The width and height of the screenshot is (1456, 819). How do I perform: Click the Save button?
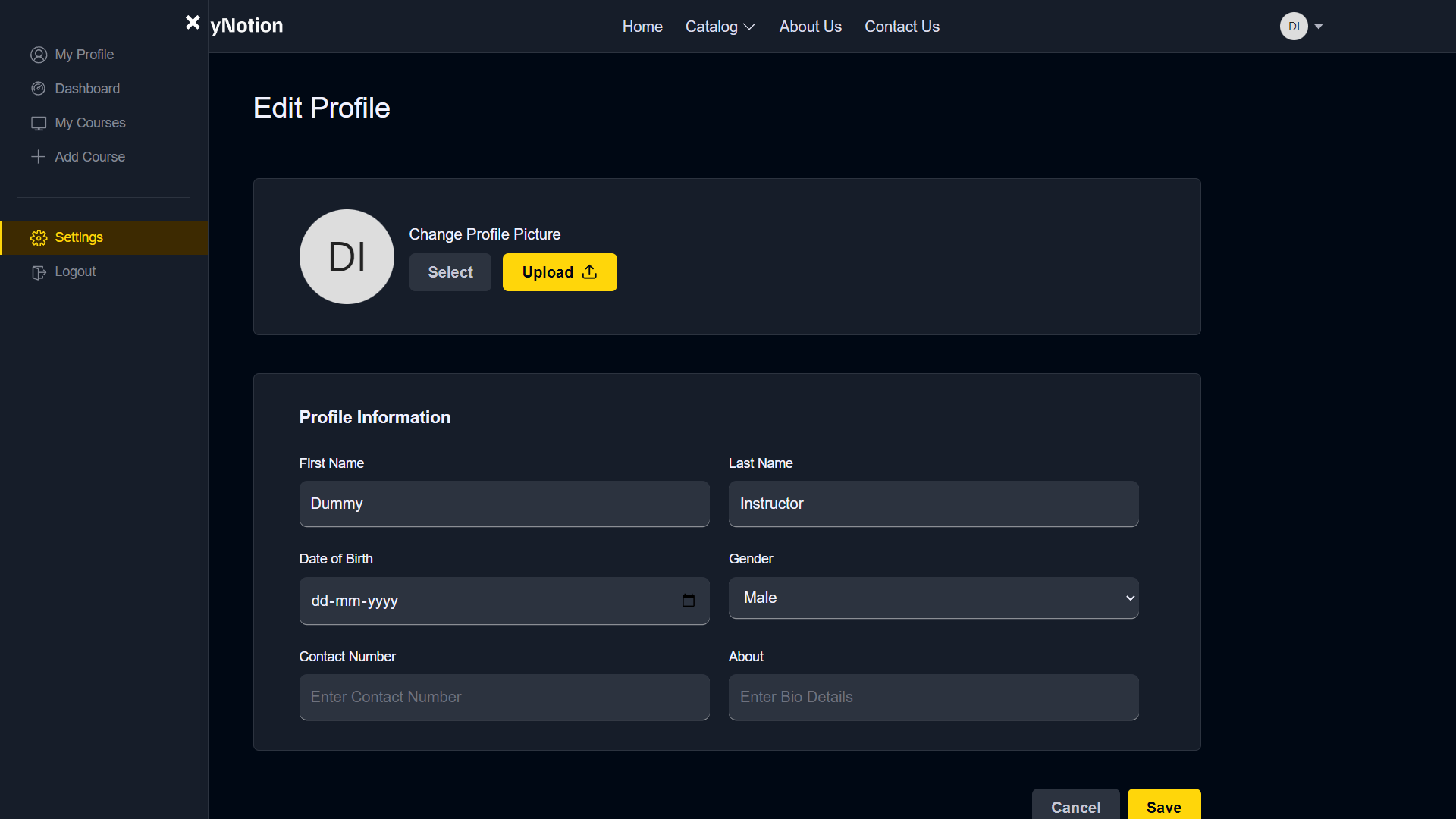[1164, 808]
